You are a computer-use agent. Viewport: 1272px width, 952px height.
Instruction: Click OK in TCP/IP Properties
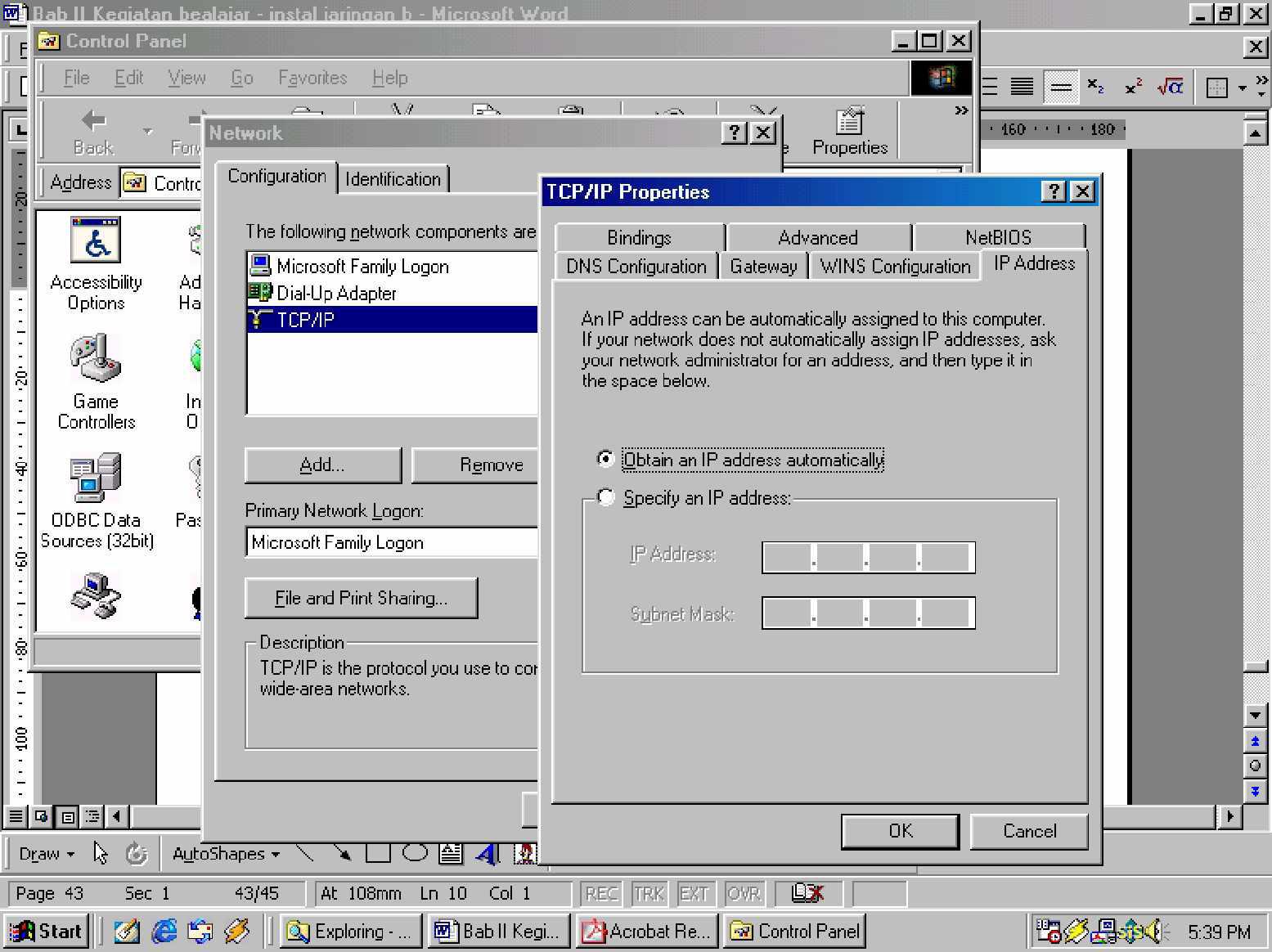tap(900, 831)
